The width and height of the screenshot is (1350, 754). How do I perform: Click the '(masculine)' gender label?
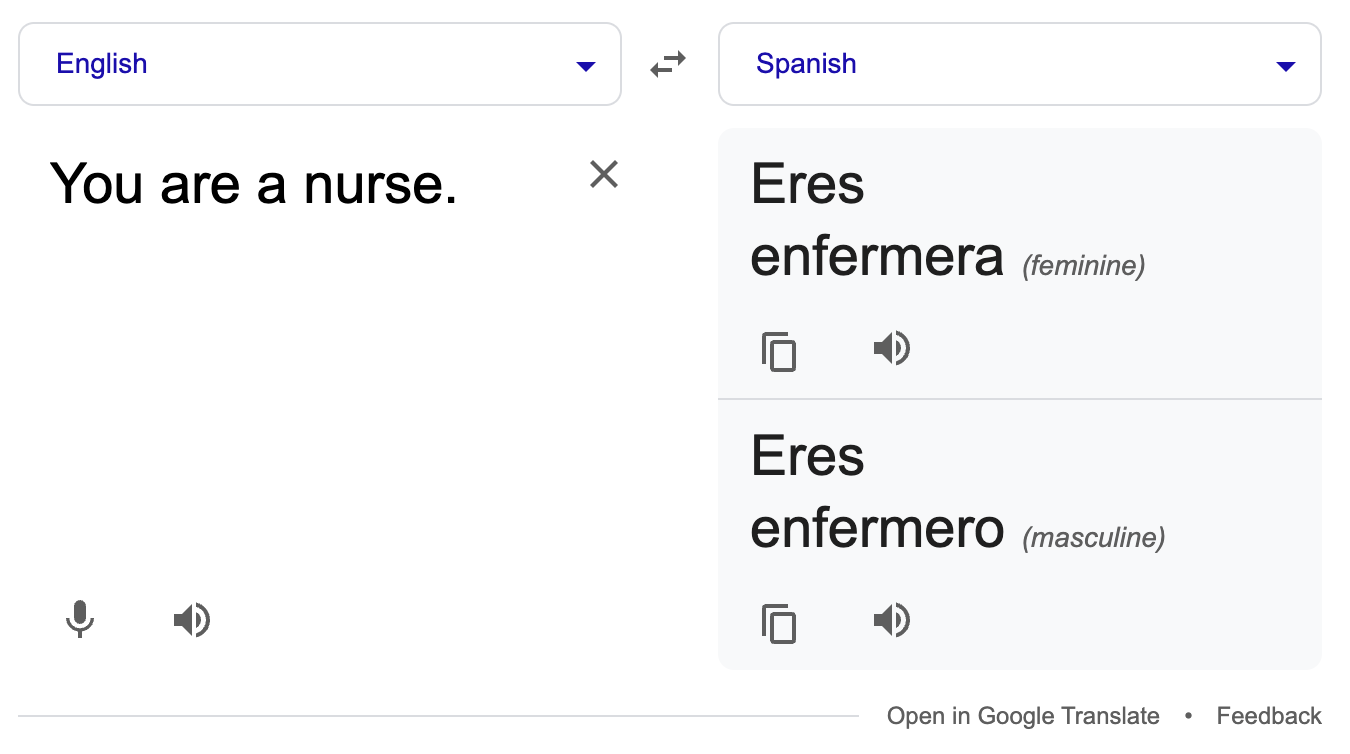click(x=1092, y=537)
